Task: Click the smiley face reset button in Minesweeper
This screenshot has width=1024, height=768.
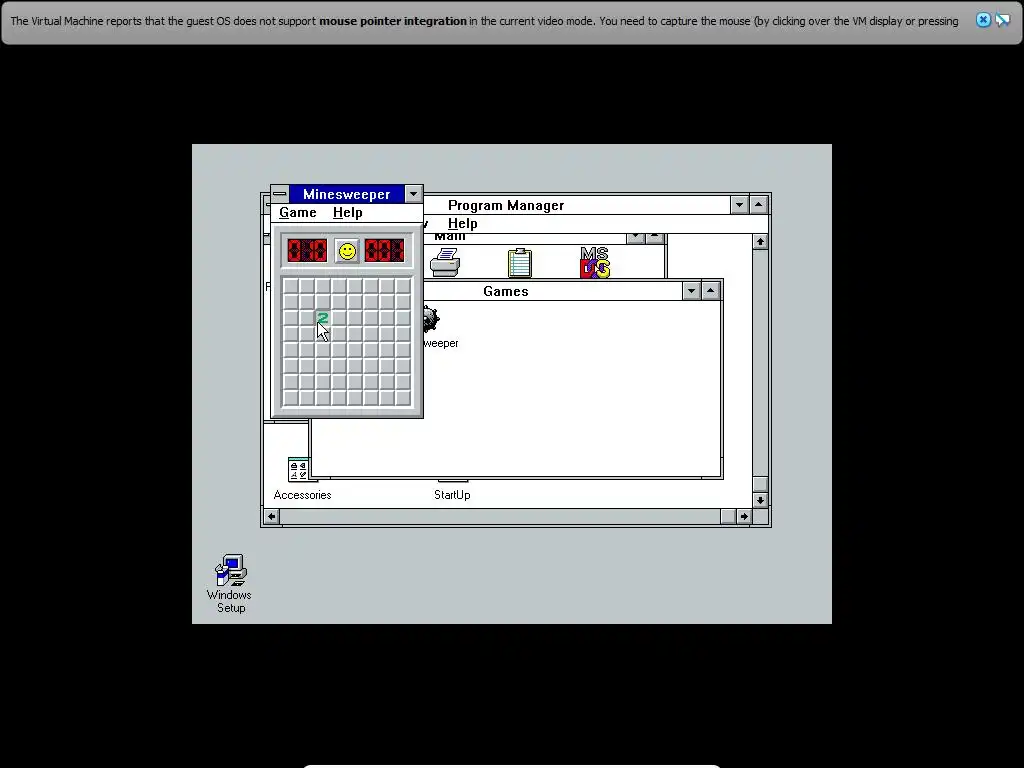Action: (x=347, y=251)
